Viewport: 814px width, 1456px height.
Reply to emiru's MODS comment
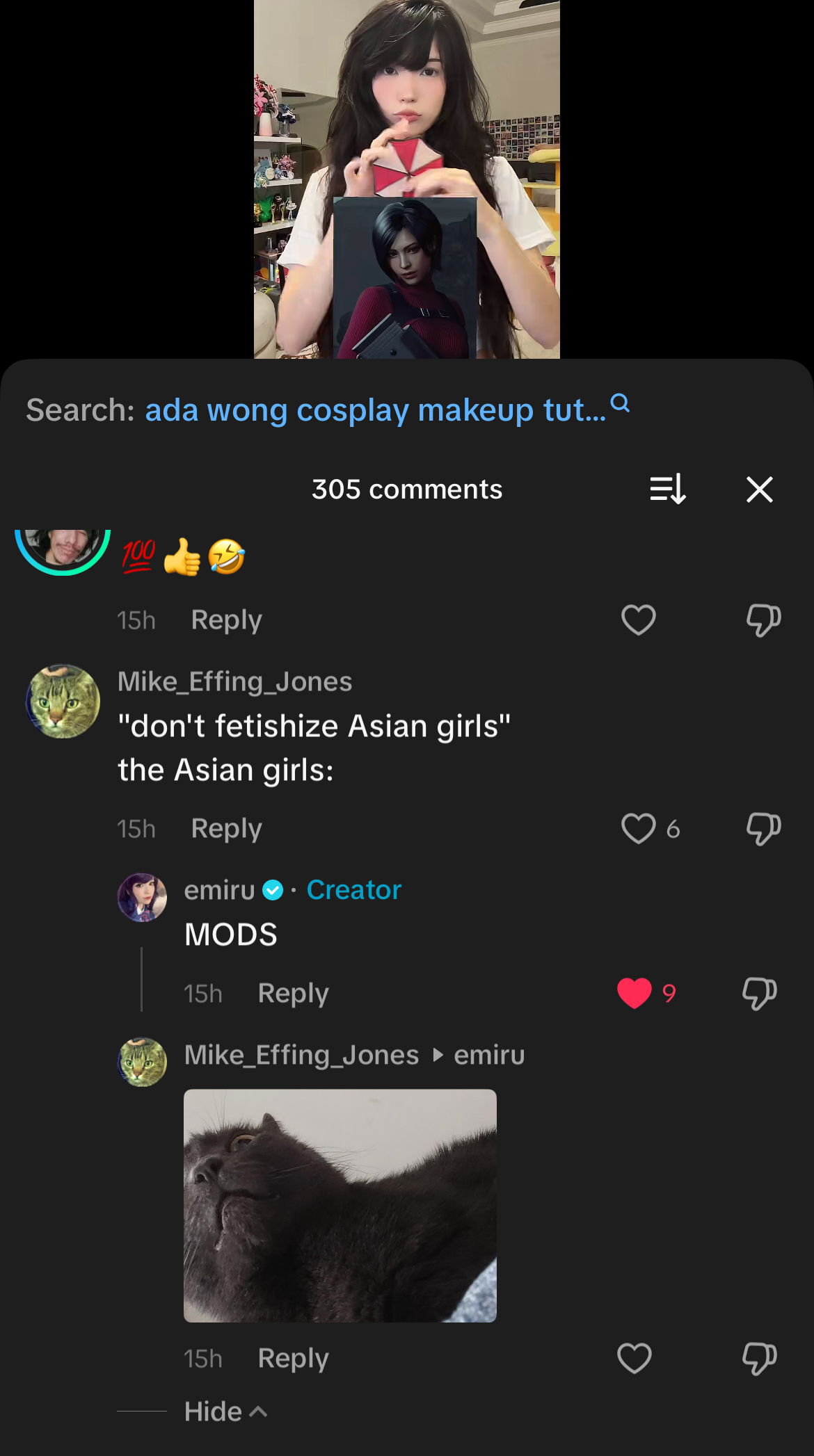pyautogui.click(x=293, y=994)
